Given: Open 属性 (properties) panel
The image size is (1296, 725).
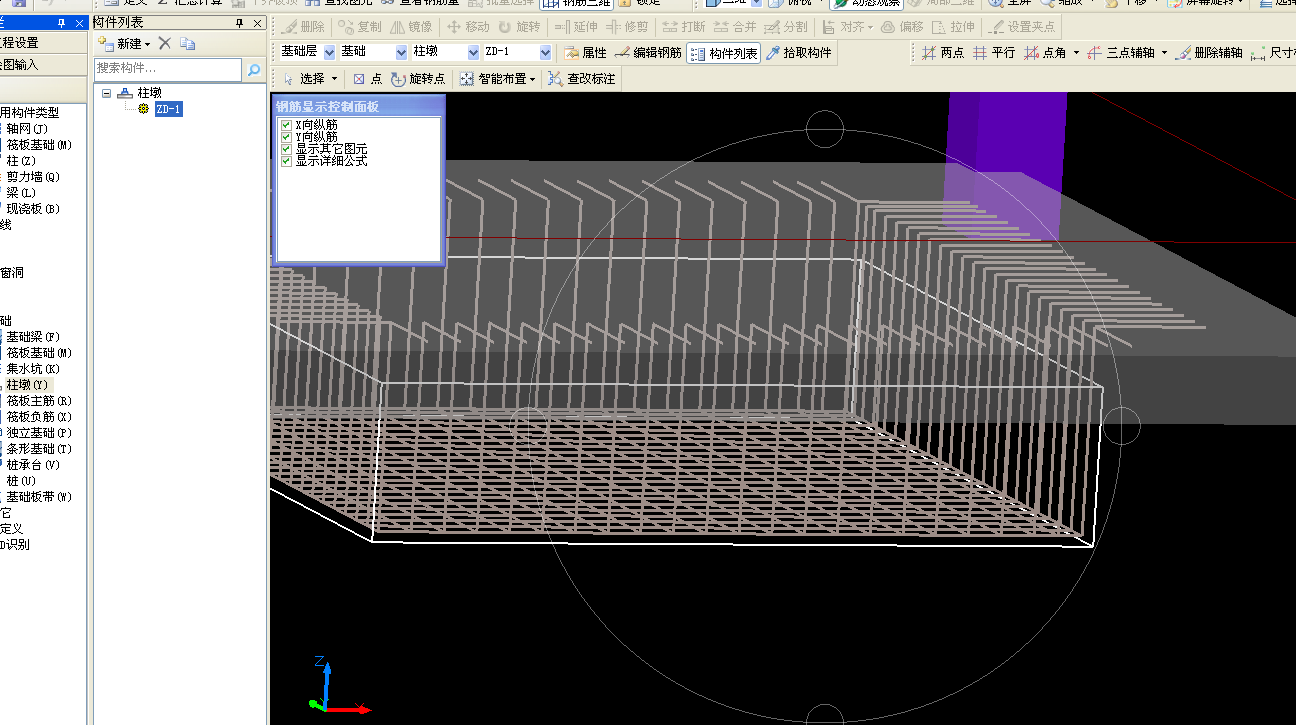Looking at the screenshot, I should pos(585,53).
